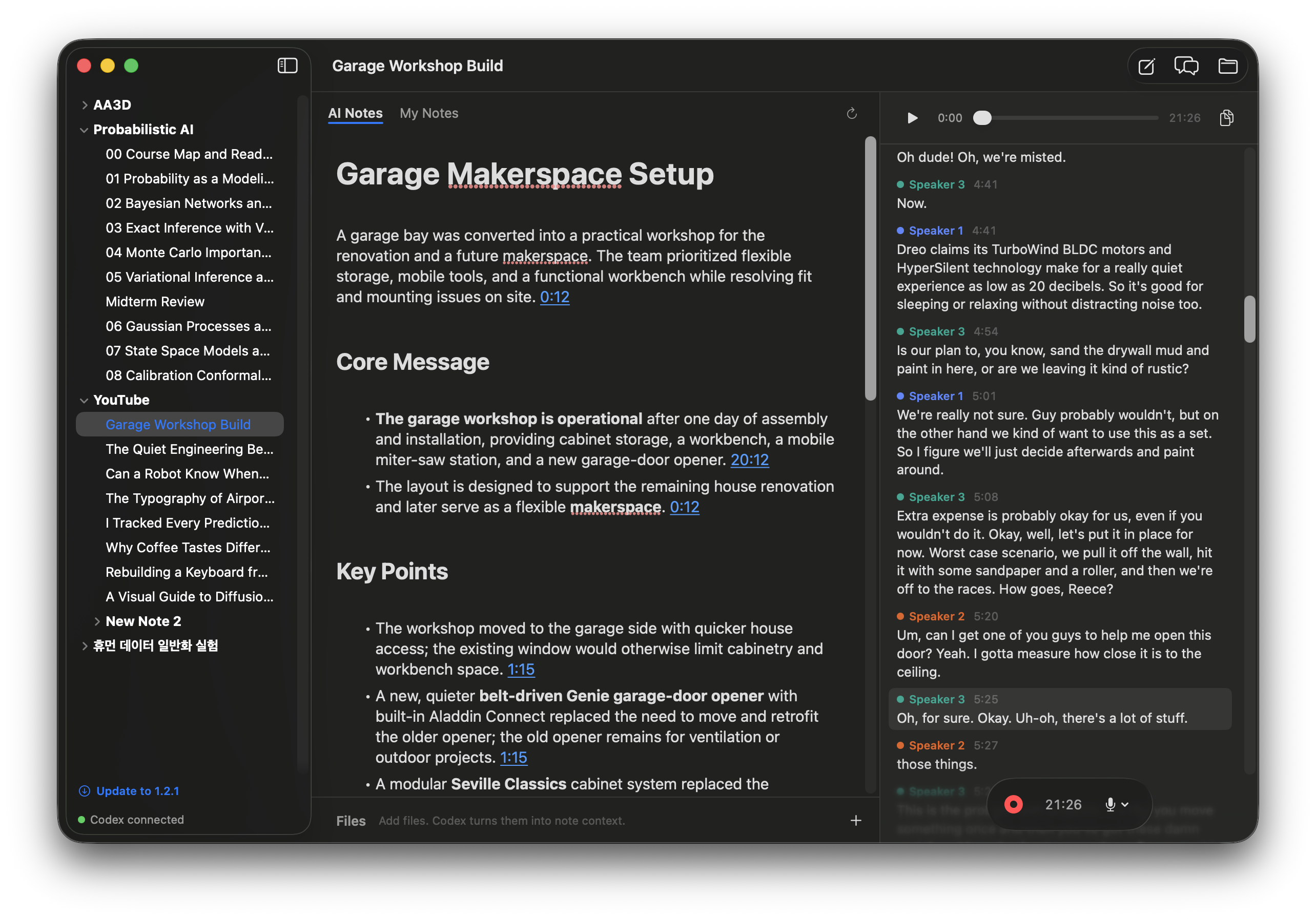Toggle the sidebar panel icon
This screenshot has width=1316, height=919.
coord(287,66)
